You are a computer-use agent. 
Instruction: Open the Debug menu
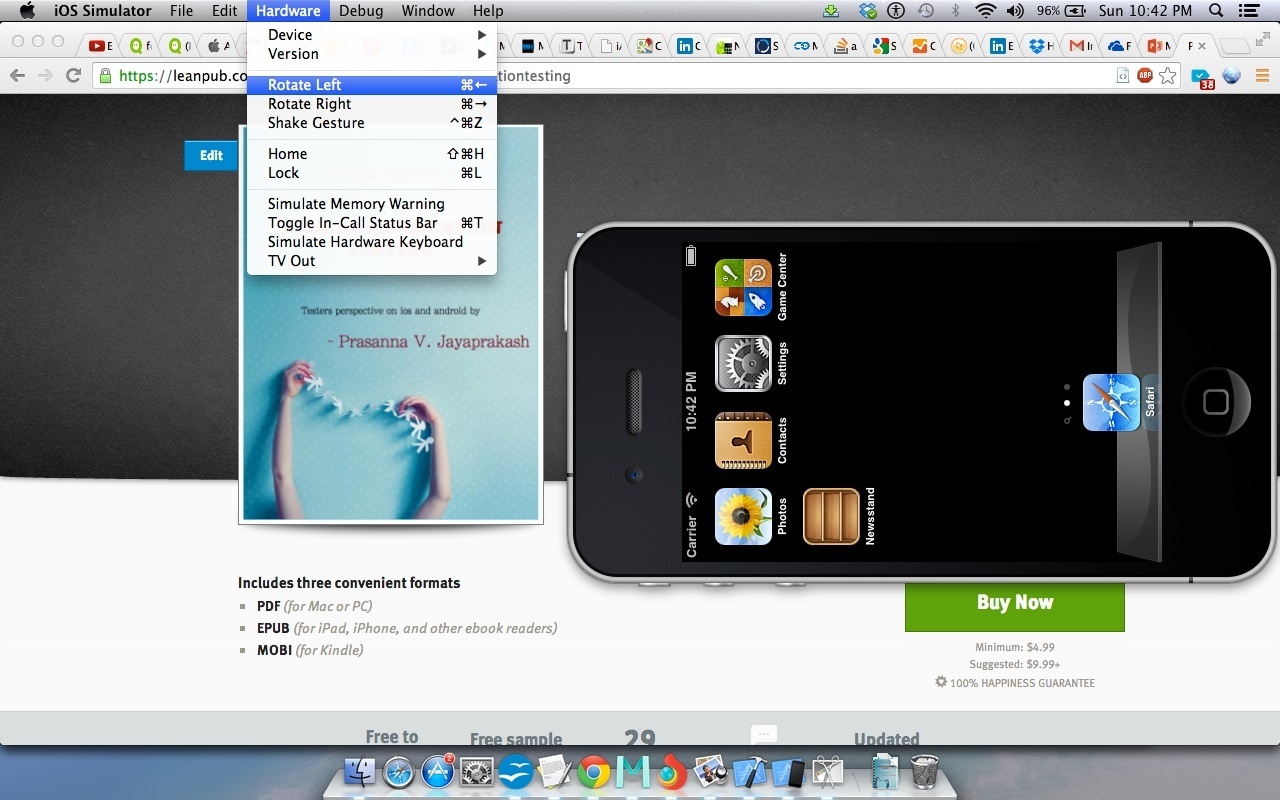tap(360, 11)
